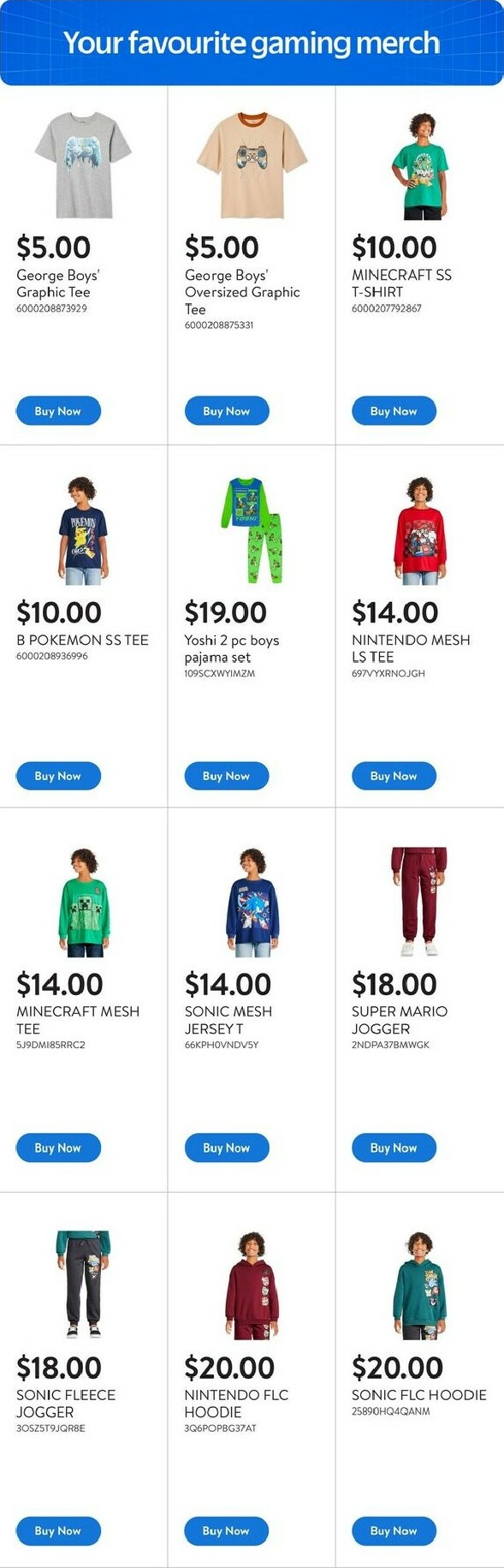
Task: Open the maroon Super Mario jogger image
Action: [419, 903]
